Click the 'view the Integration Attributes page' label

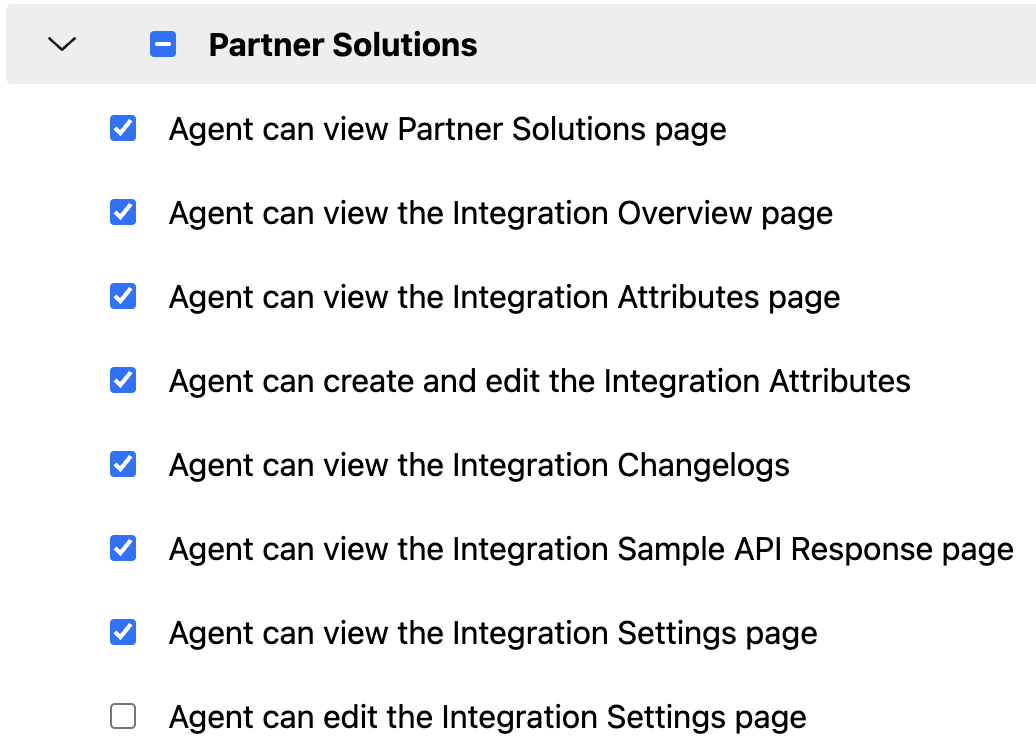point(505,297)
